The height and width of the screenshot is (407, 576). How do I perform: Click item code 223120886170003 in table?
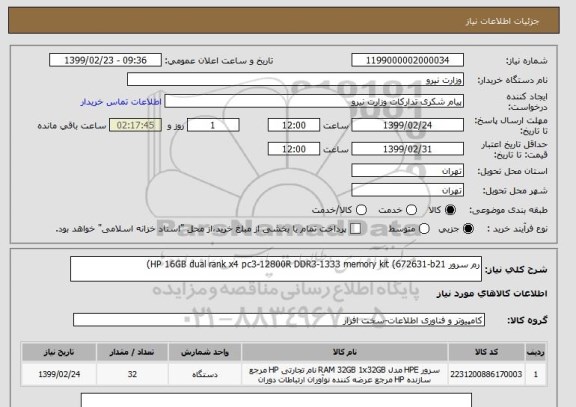point(486,374)
